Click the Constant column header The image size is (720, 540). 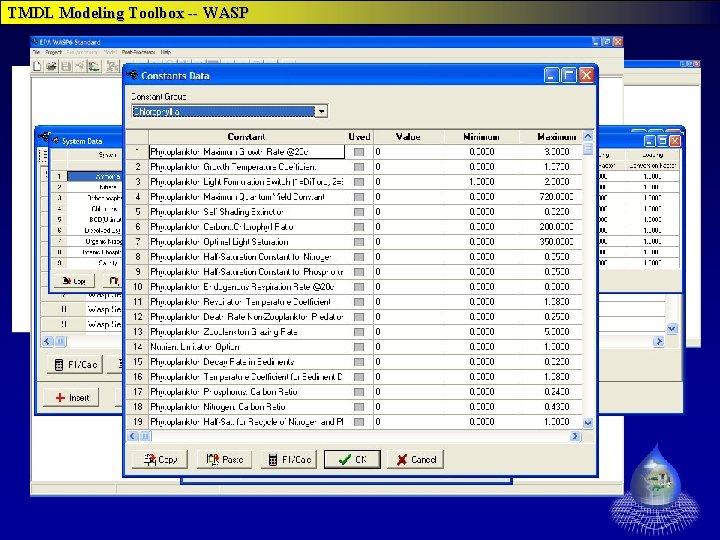(x=247, y=137)
